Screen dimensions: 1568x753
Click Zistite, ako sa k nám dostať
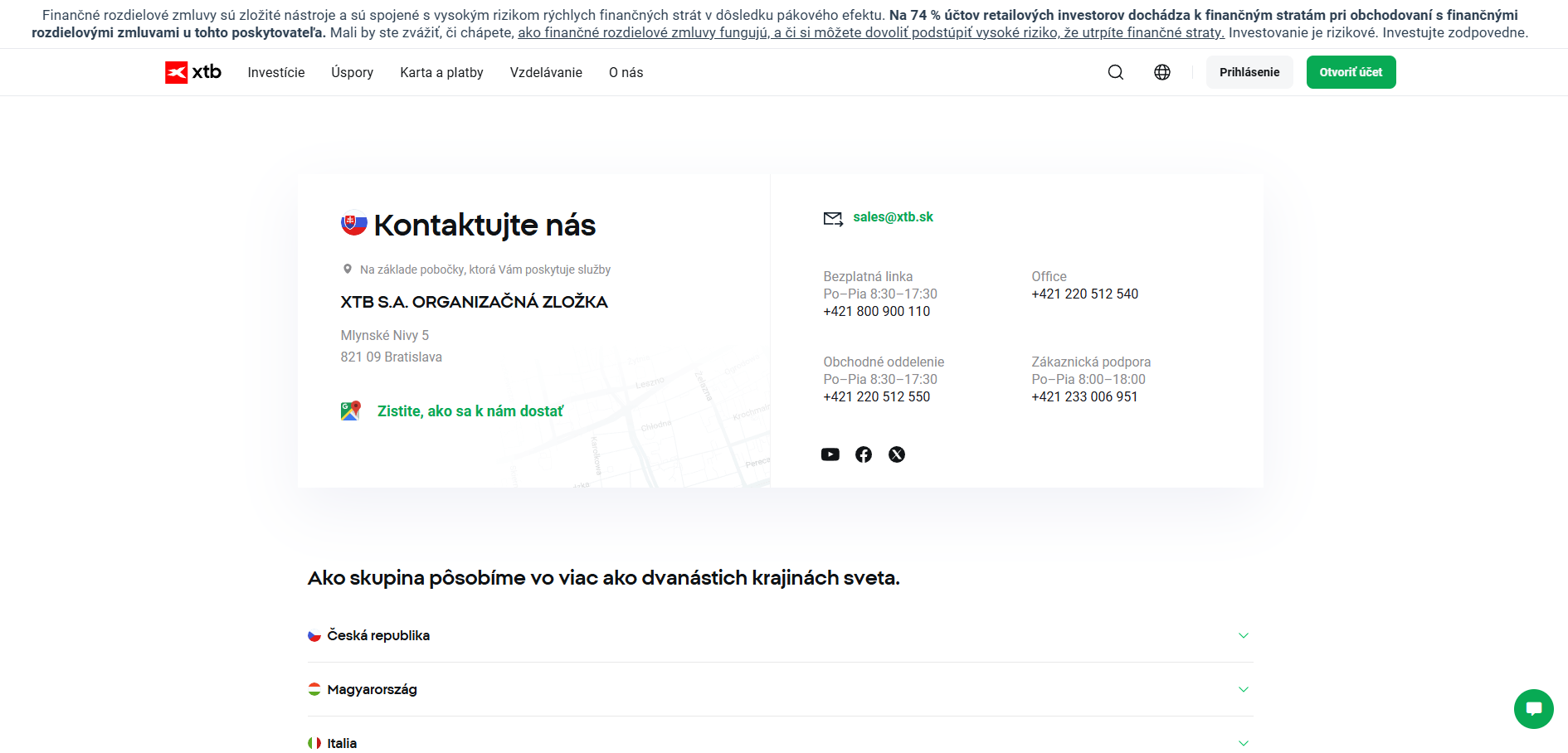click(470, 411)
